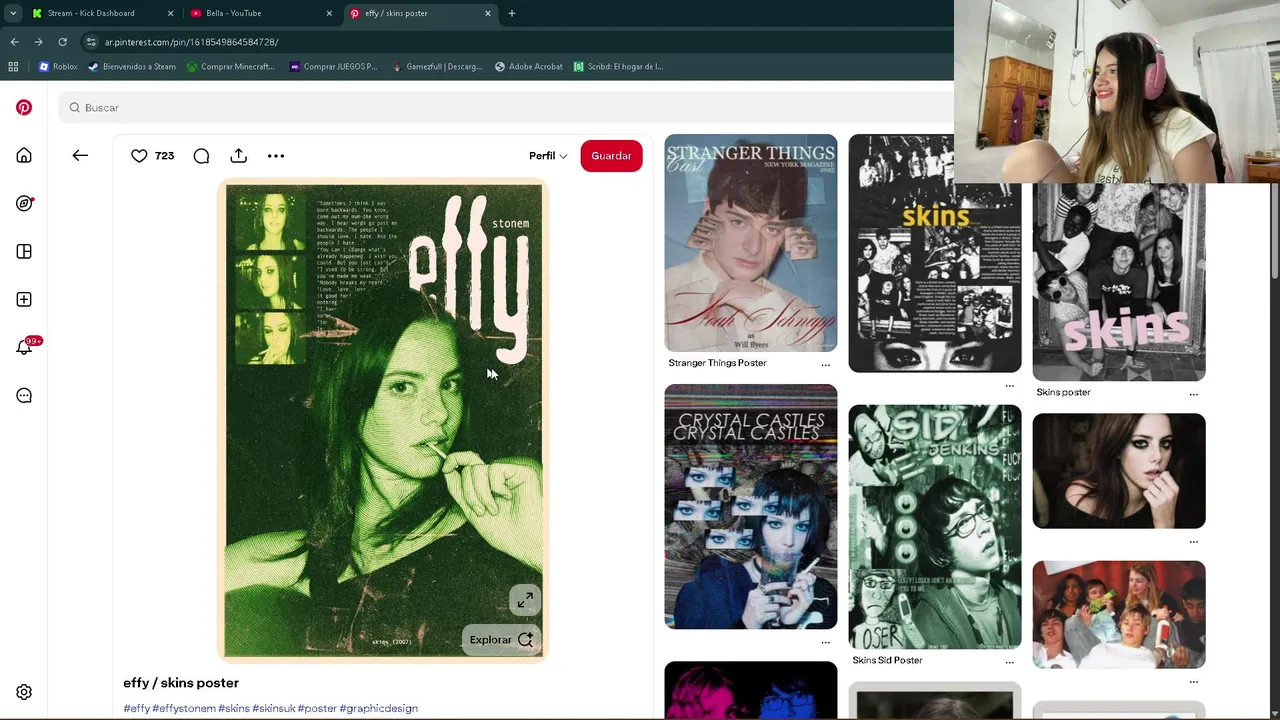The image size is (1280, 720).
Task: Like the pin with heart icon
Action: [139, 155]
